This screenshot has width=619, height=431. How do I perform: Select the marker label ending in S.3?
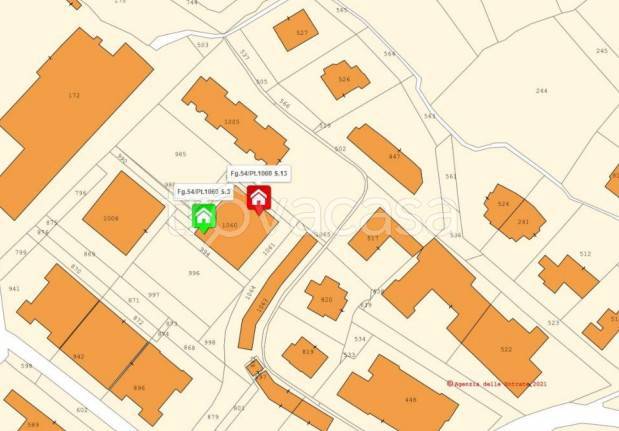[203, 192]
